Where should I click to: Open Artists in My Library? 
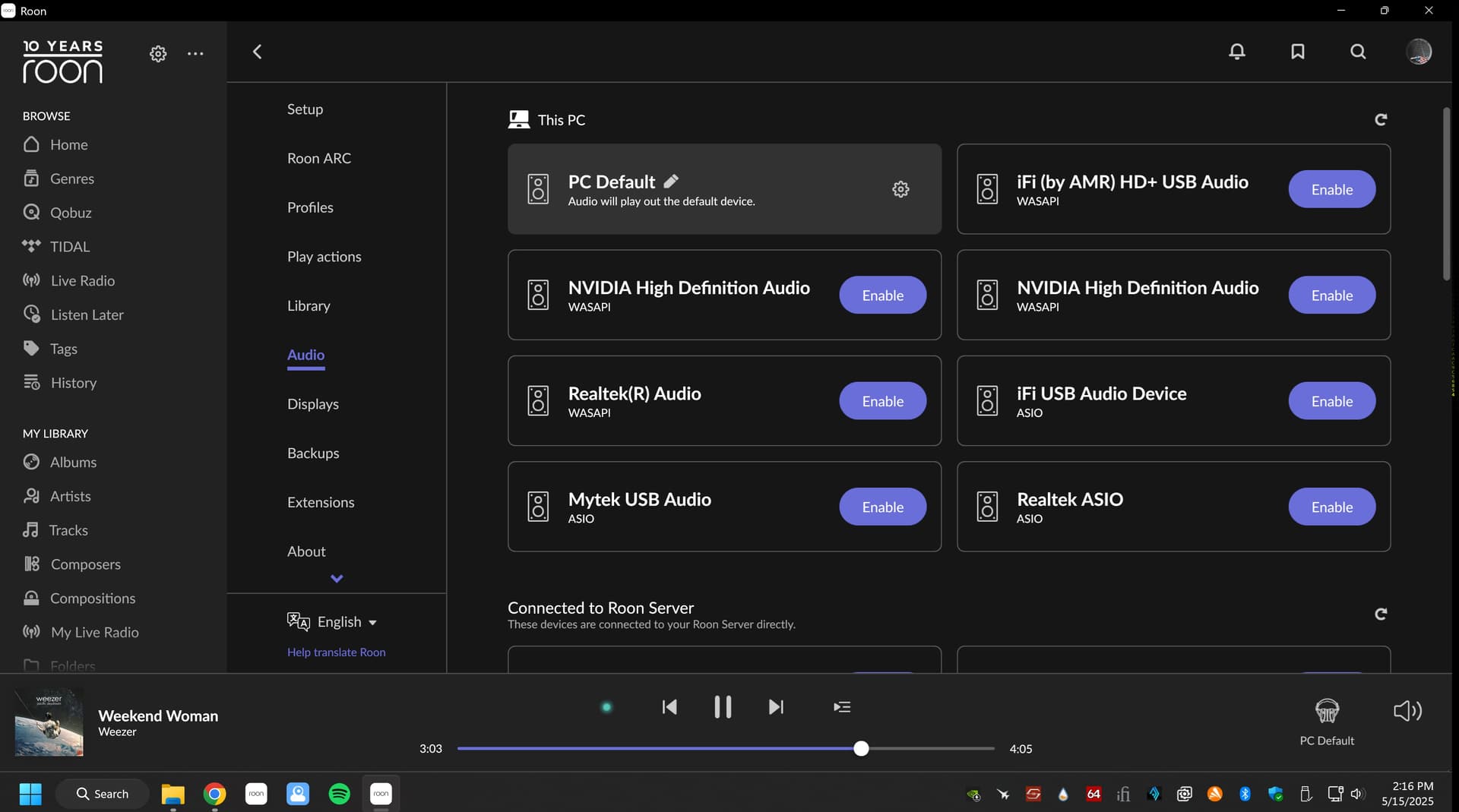[x=57, y=496]
